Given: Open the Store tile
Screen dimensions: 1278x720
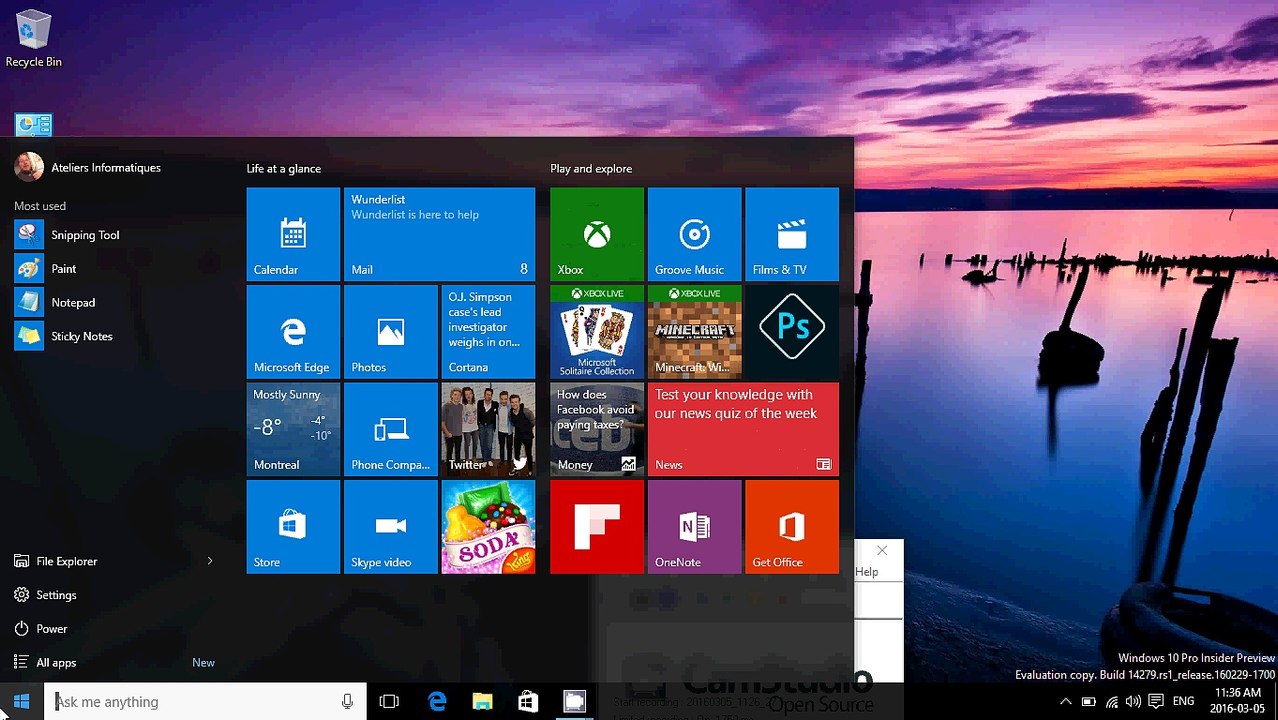Looking at the screenshot, I should (293, 527).
